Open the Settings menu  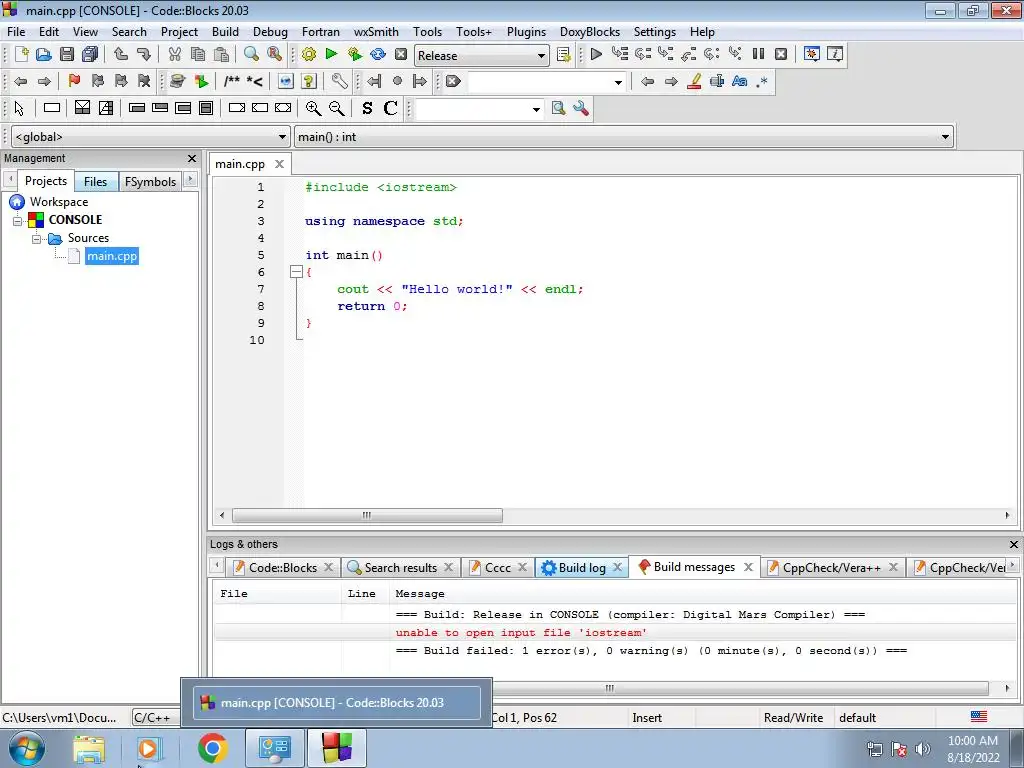[x=654, y=31]
